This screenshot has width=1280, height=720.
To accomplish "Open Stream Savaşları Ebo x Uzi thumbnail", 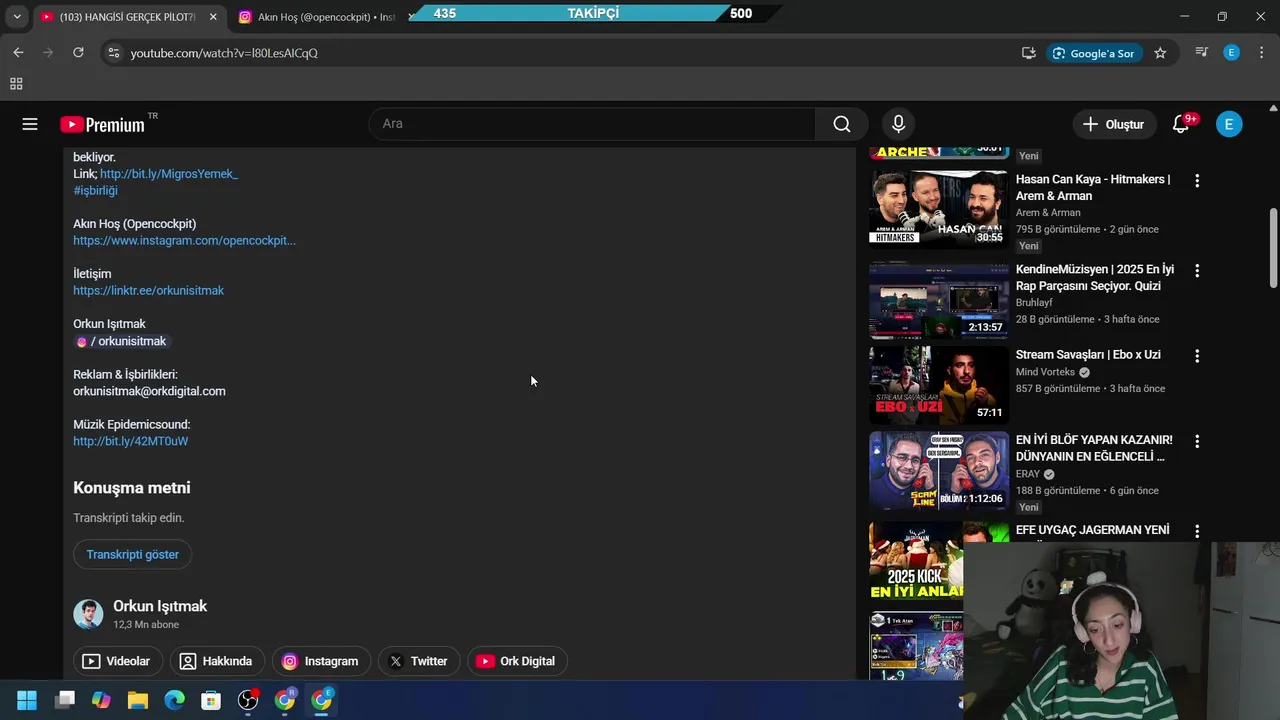I will [x=938, y=385].
